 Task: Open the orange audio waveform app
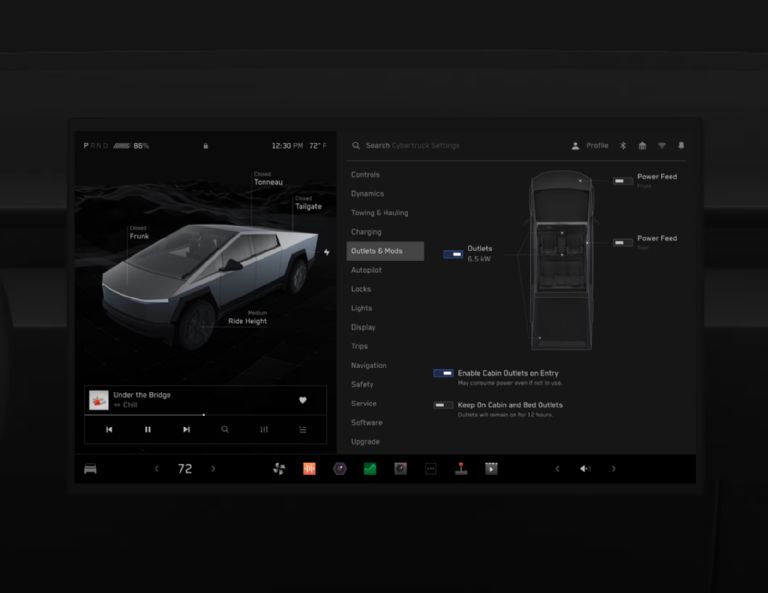[x=309, y=469]
